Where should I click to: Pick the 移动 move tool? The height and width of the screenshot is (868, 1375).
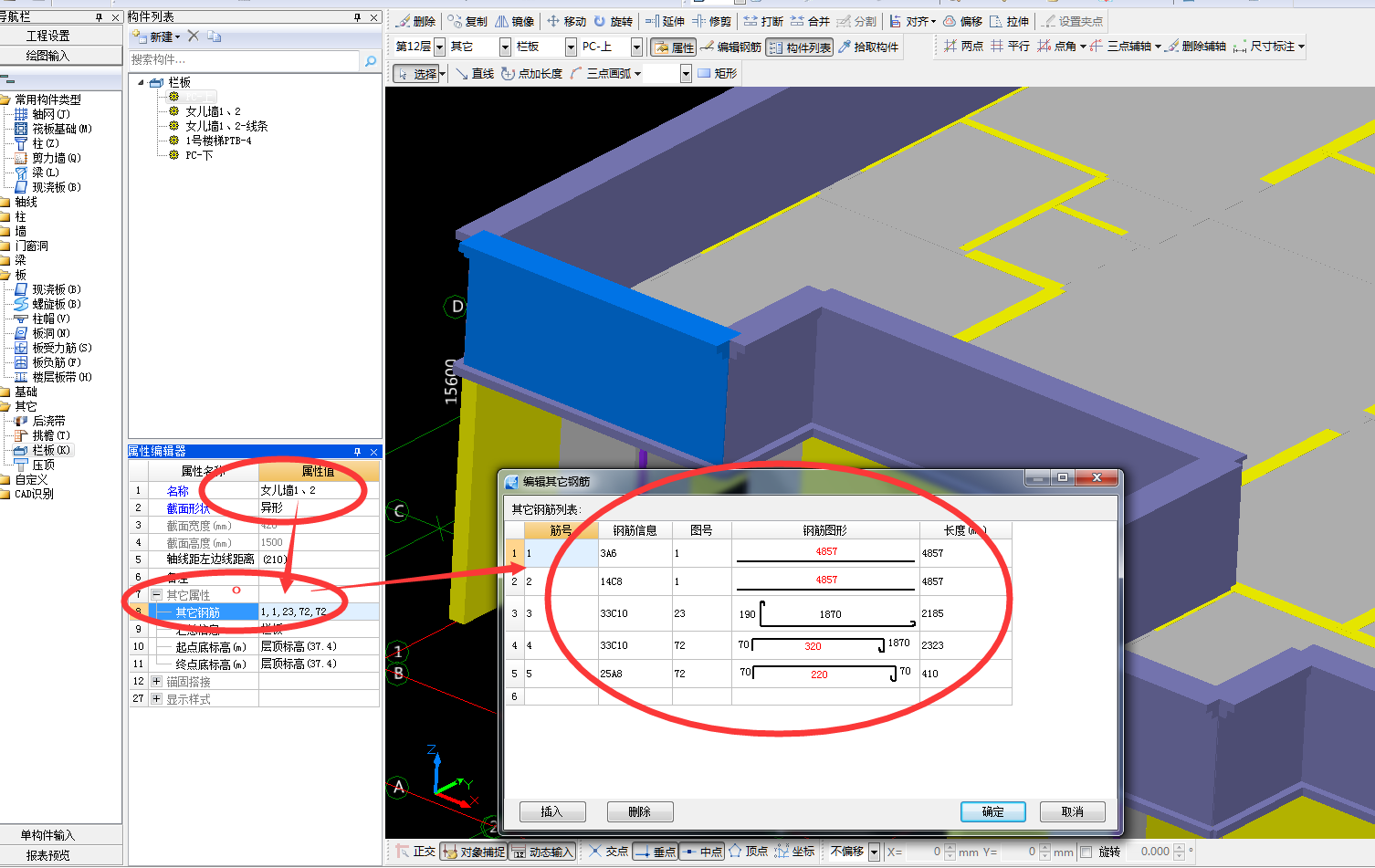567,21
